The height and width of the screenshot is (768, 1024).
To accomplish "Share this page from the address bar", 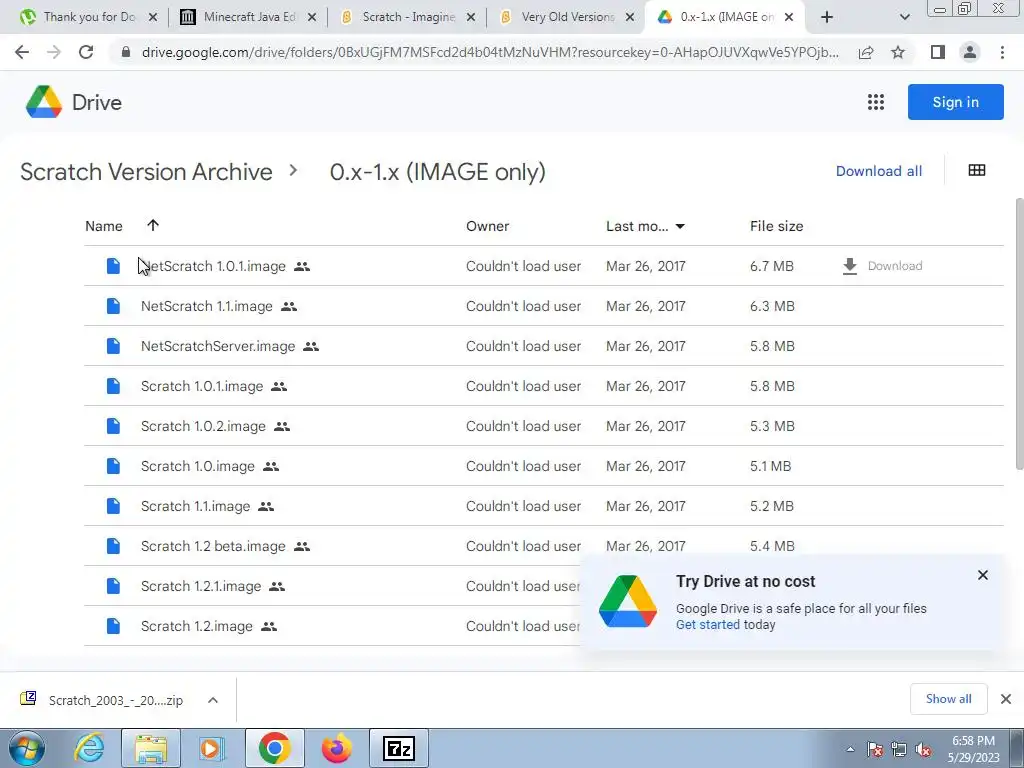I will (866, 52).
